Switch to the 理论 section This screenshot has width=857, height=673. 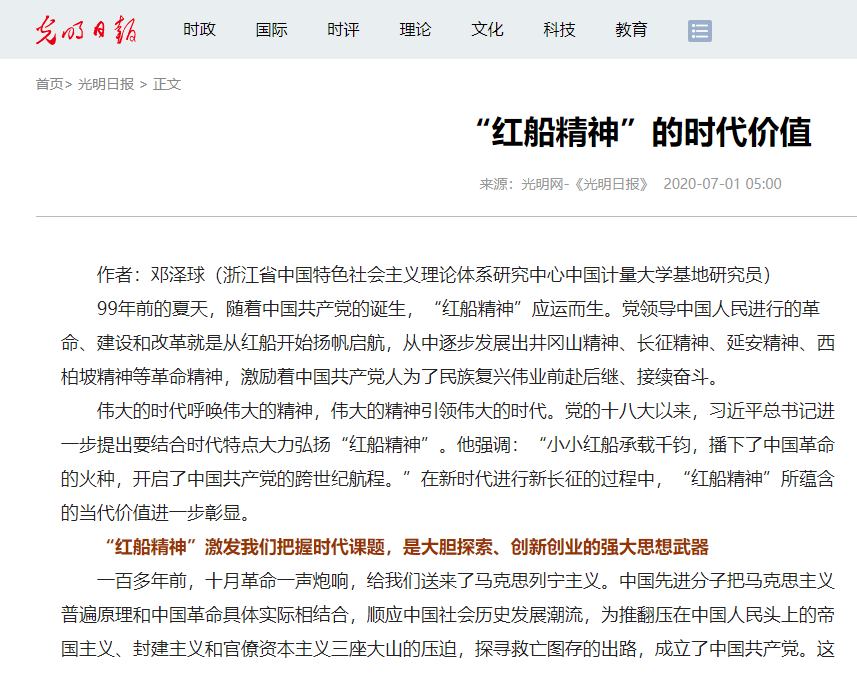(x=415, y=30)
